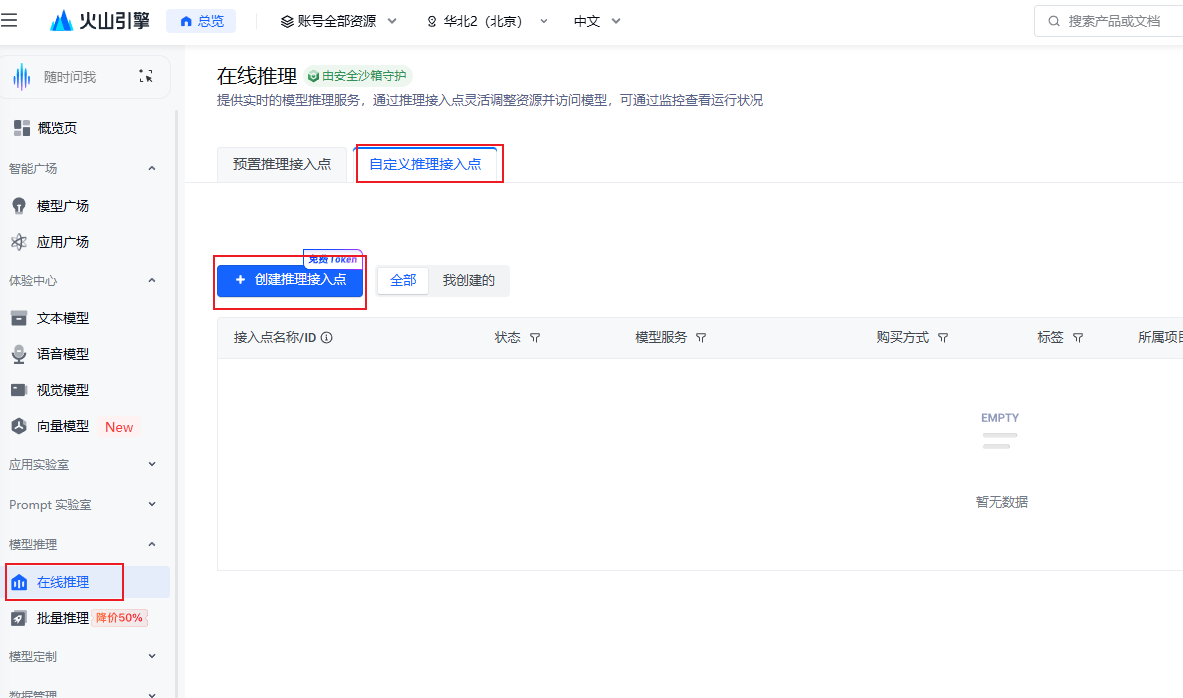Open the 标签 column filter icon

(1078, 338)
